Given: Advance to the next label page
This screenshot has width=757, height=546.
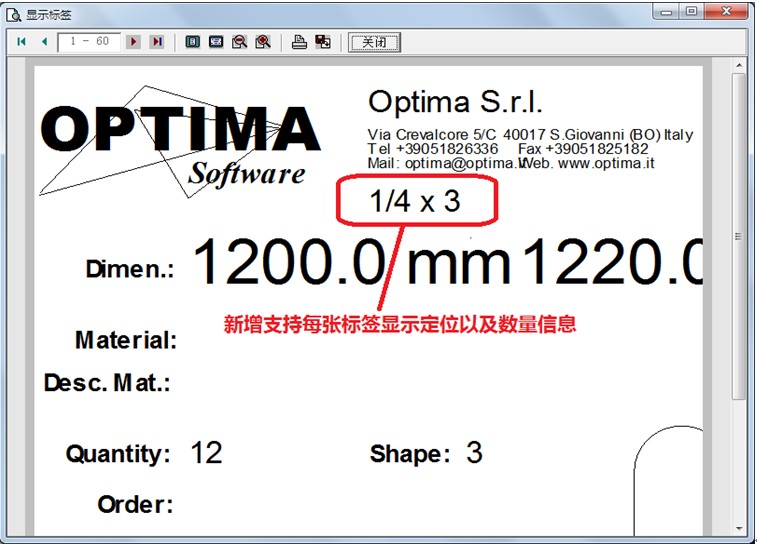Looking at the screenshot, I should coord(134,42).
